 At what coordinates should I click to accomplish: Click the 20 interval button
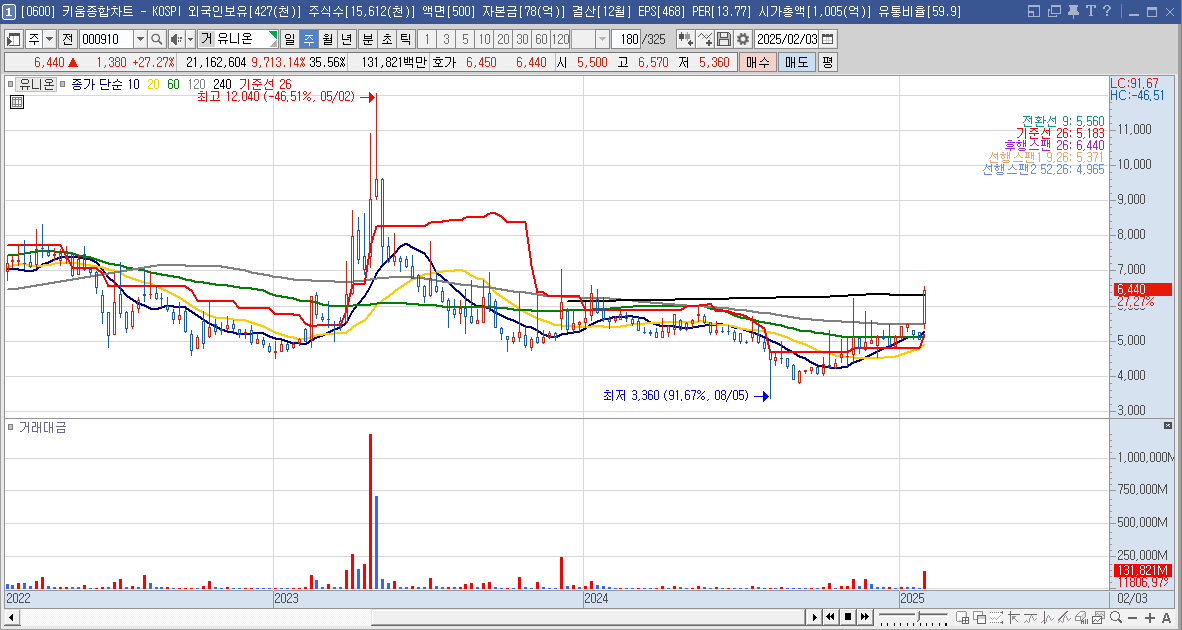[x=503, y=39]
